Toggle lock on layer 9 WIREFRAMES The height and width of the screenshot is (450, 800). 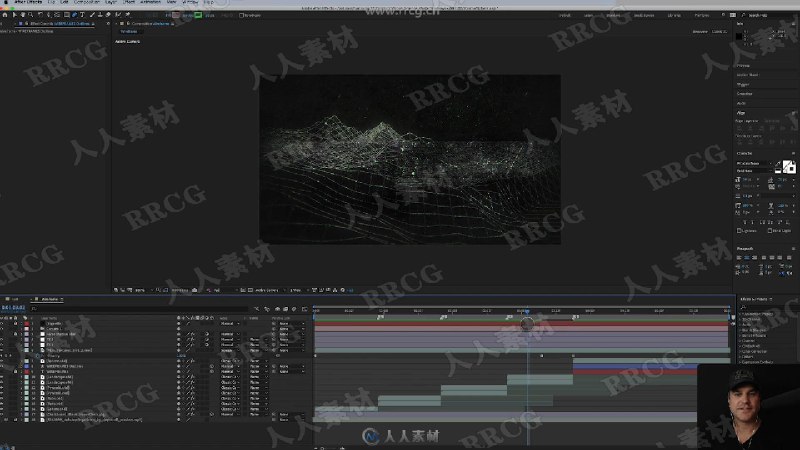[15, 371]
